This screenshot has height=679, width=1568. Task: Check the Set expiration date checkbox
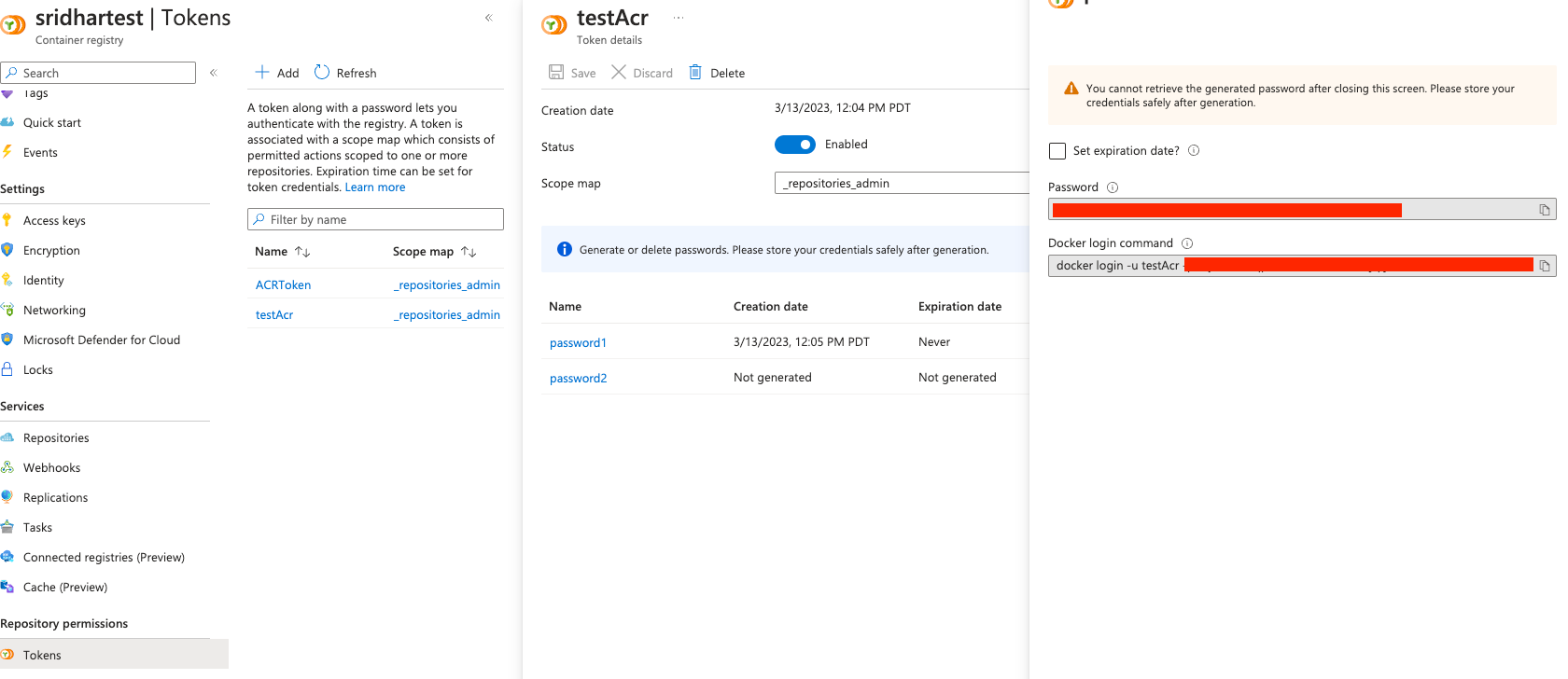pos(1057,151)
